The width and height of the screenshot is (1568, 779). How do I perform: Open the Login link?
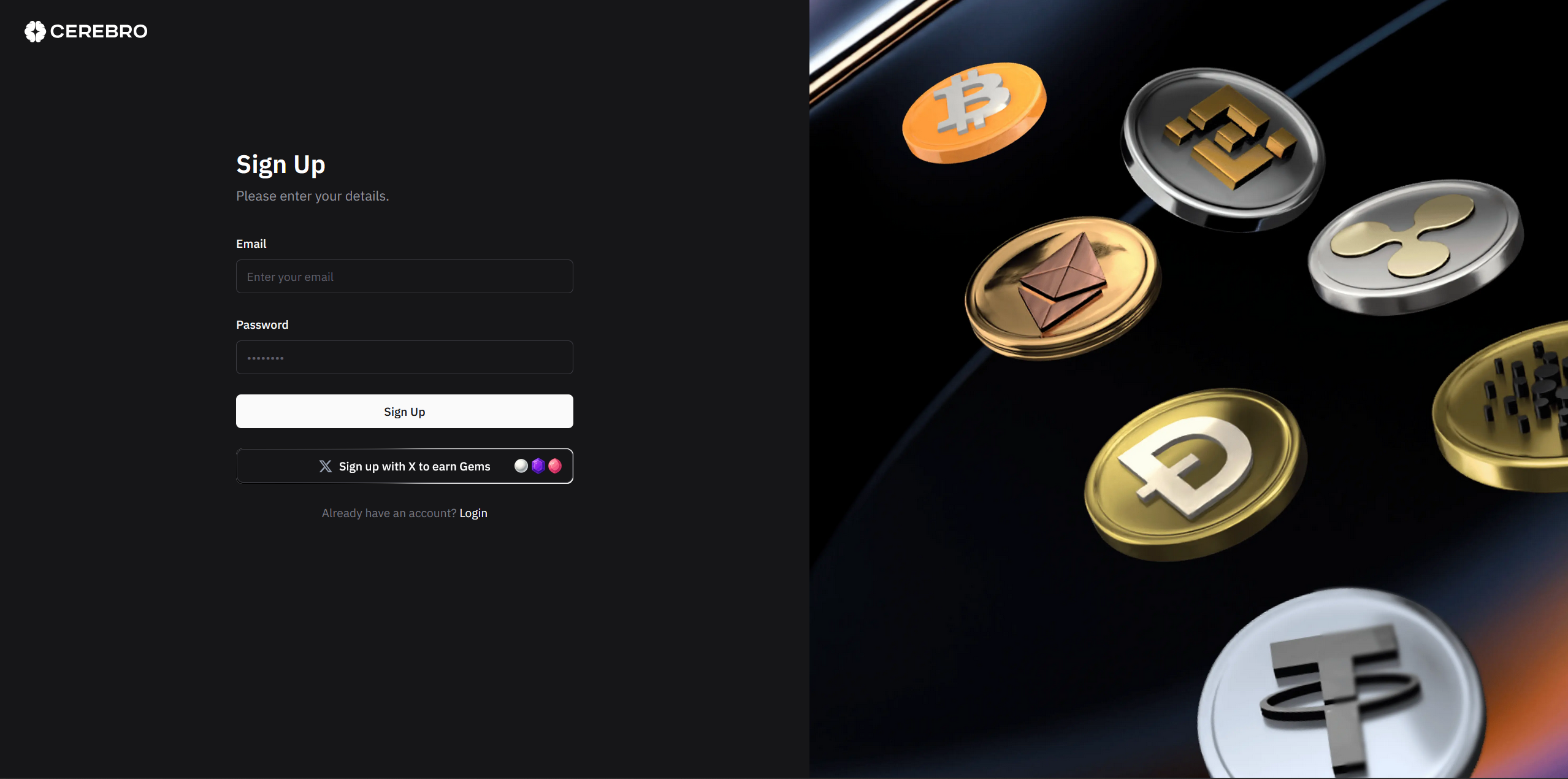pos(473,513)
